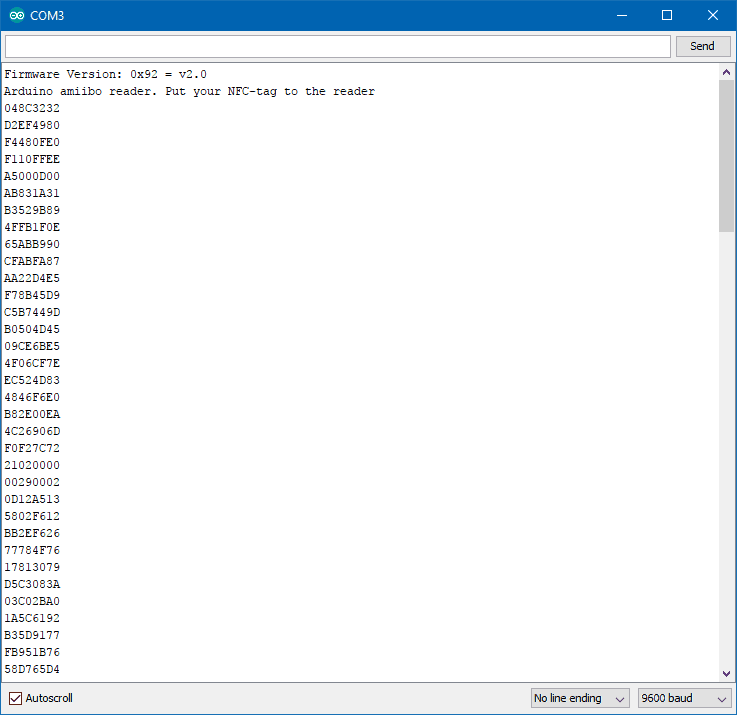Click the output line 1A5C6192
The height and width of the screenshot is (715, 737).
(32, 618)
